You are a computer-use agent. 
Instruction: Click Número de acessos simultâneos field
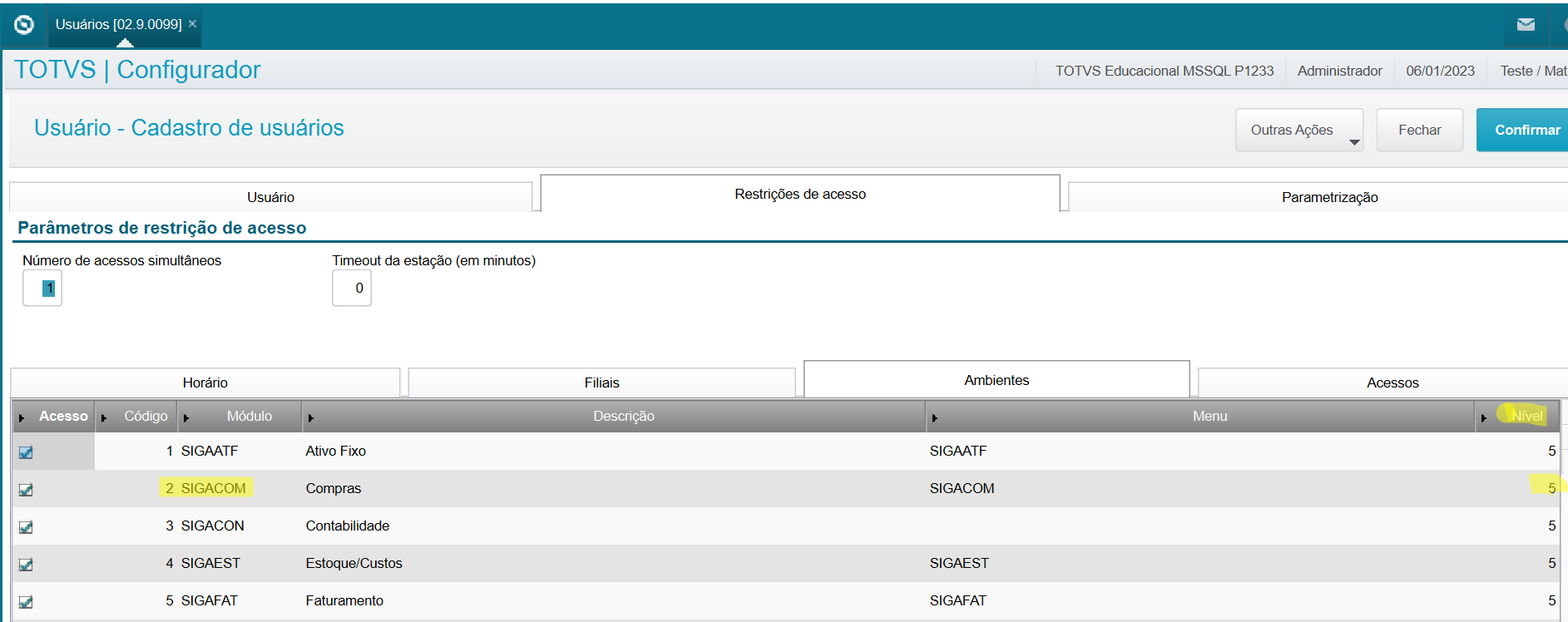tap(42, 288)
